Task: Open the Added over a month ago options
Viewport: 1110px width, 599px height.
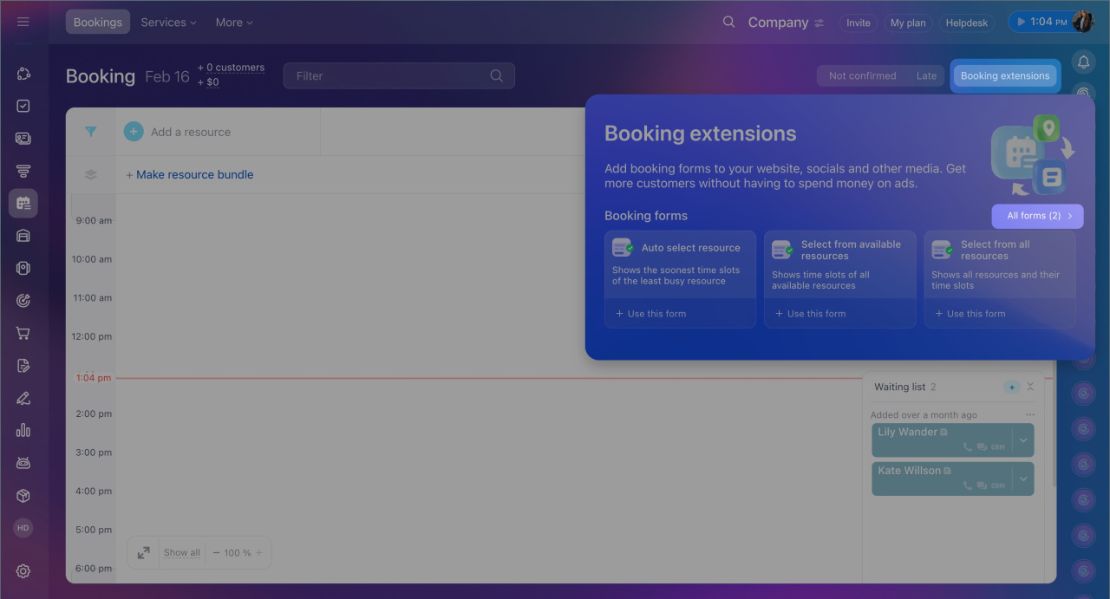Action: pyautogui.click(x=1030, y=415)
